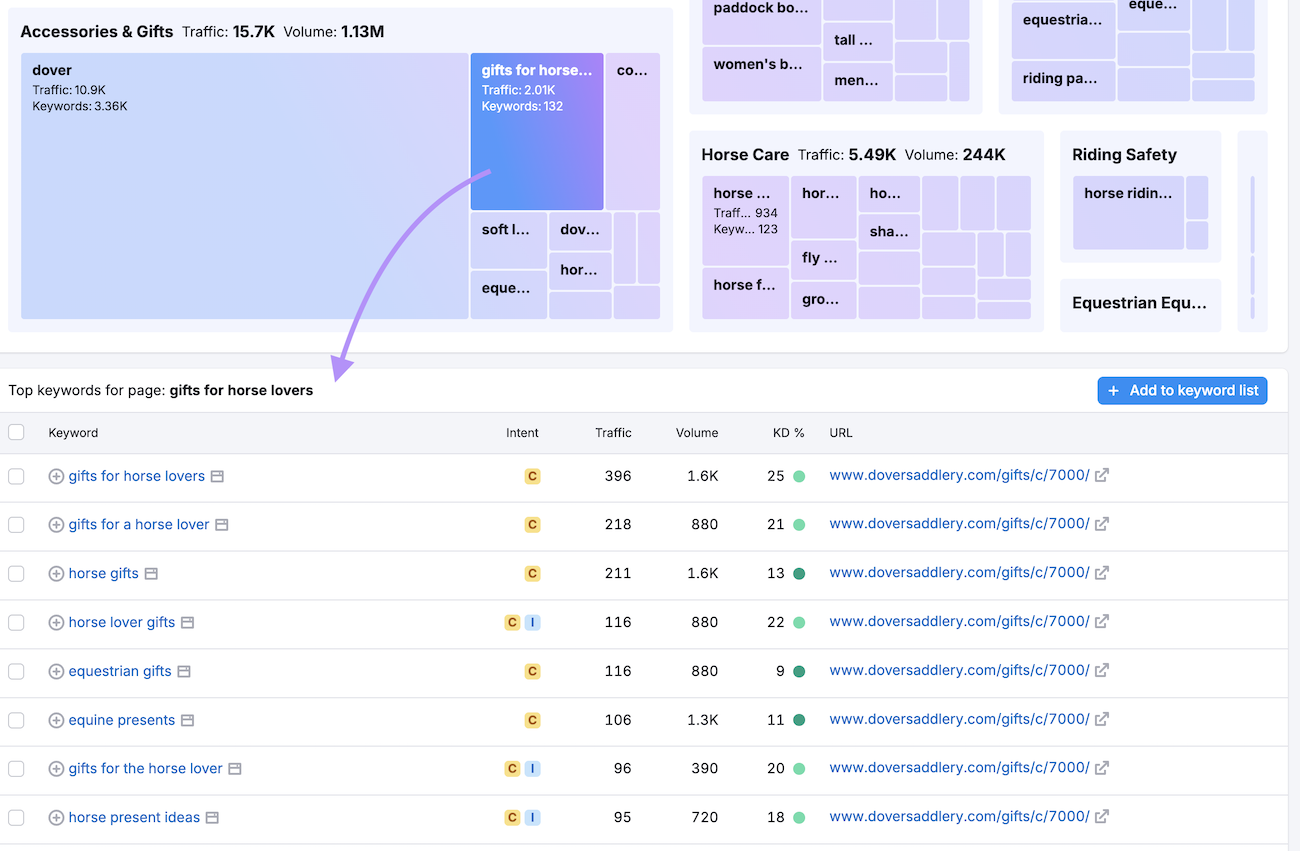Select the 'horse lover gifts' row checkbox

pyautogui.click(x=16, y=622)
